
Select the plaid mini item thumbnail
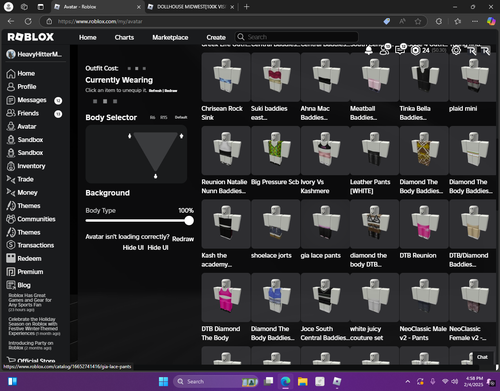[473, 77]
